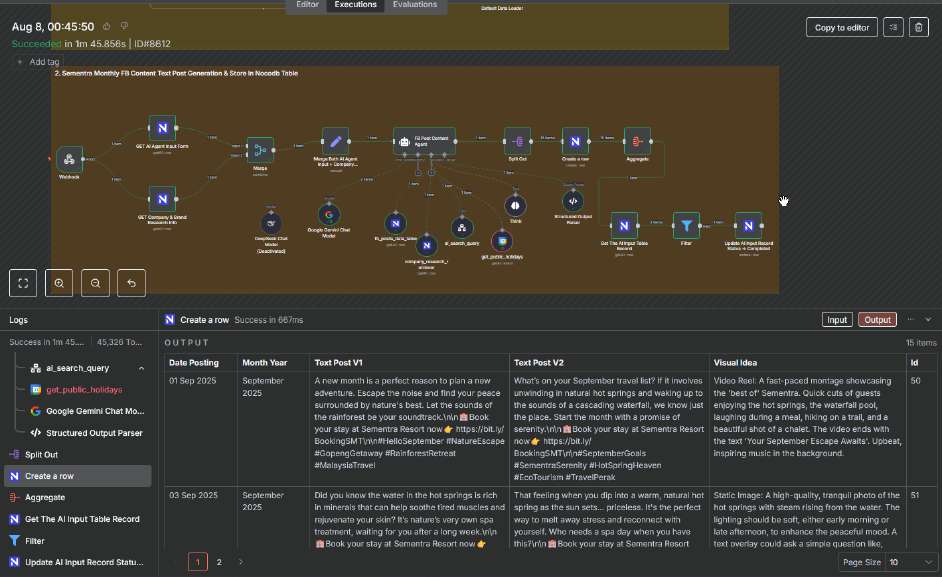The image size is (942, 577).
Task: Select the Create a row node on canvas
Action: tap(575, 141)
